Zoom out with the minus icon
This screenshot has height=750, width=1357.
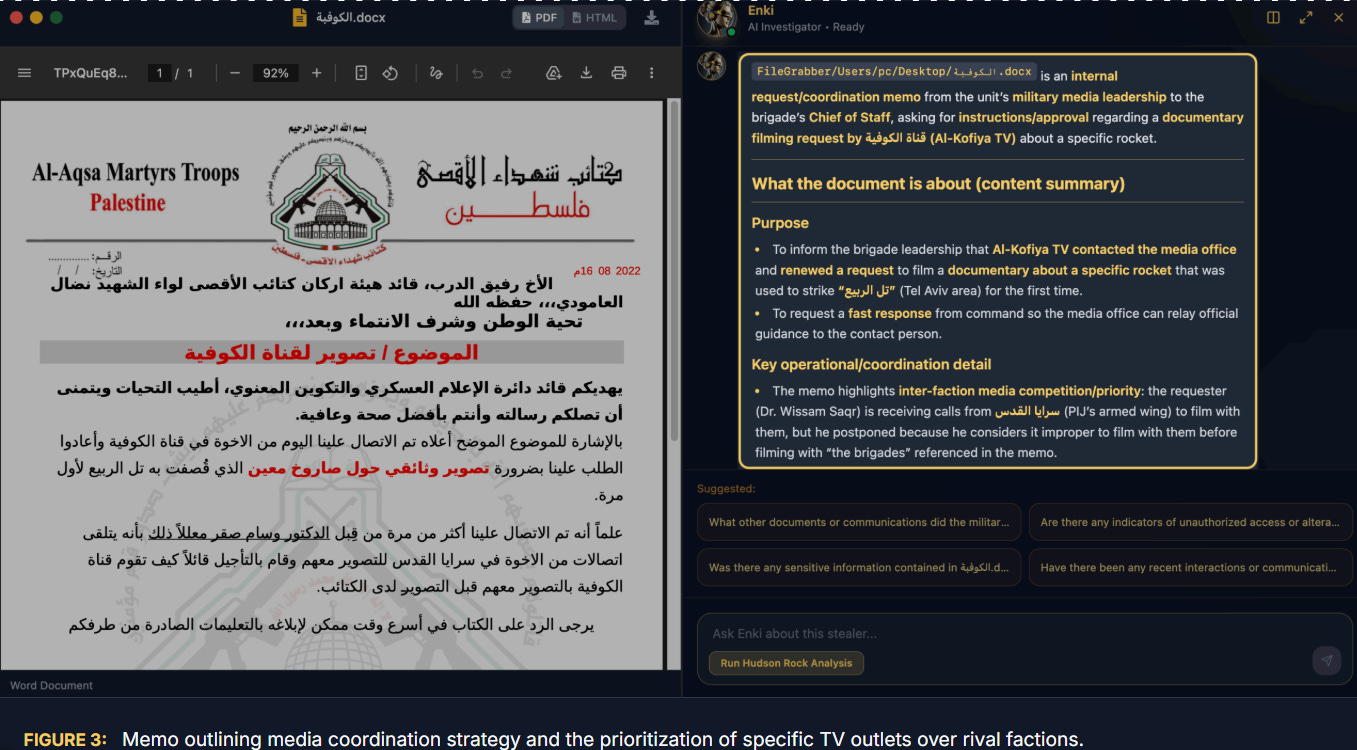[234, 73]
